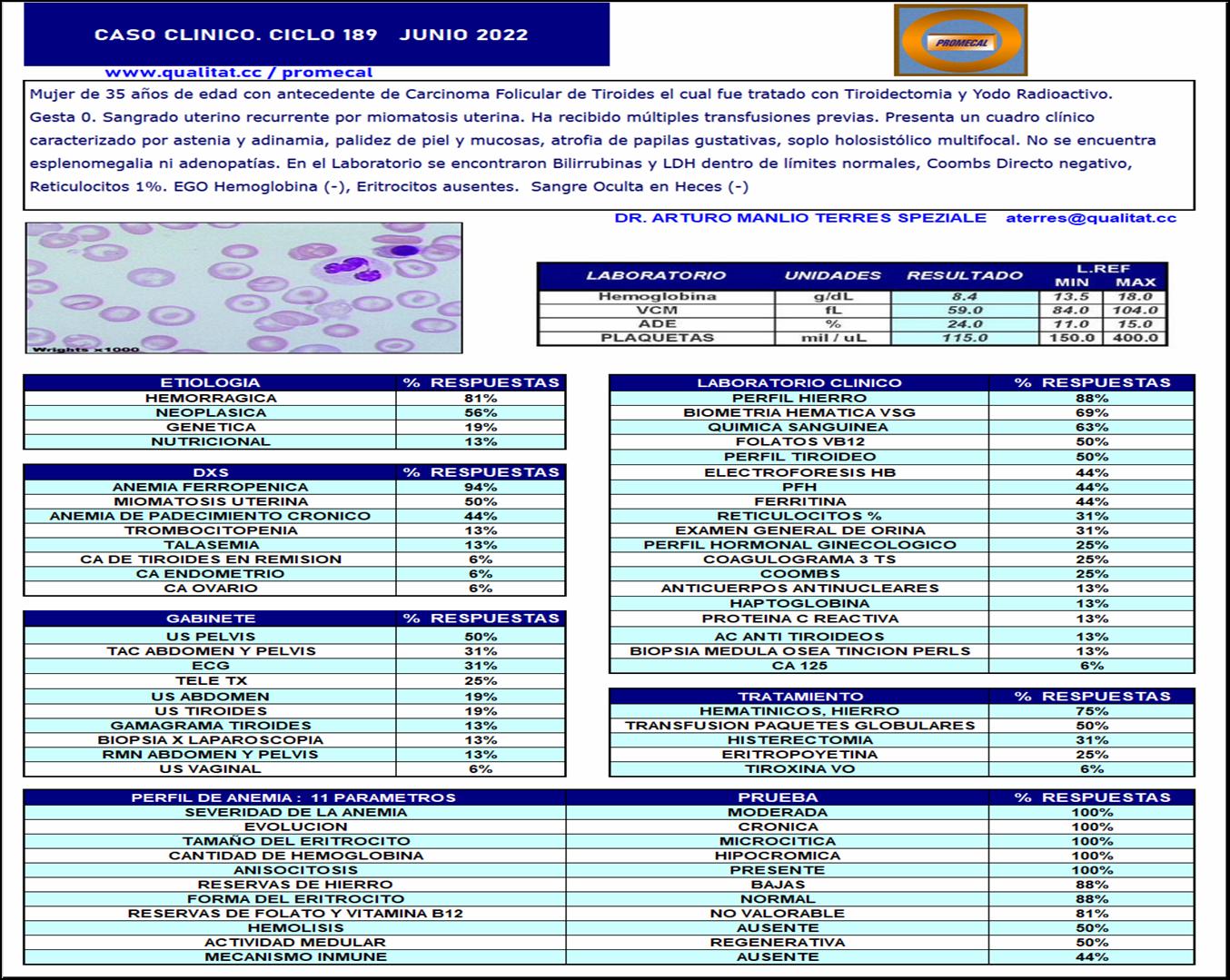Click the CA OVARIO row

294,589
